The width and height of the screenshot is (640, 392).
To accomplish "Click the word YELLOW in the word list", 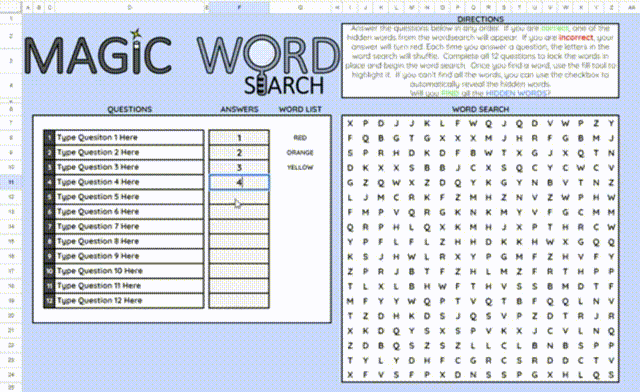I will [300, 167].
